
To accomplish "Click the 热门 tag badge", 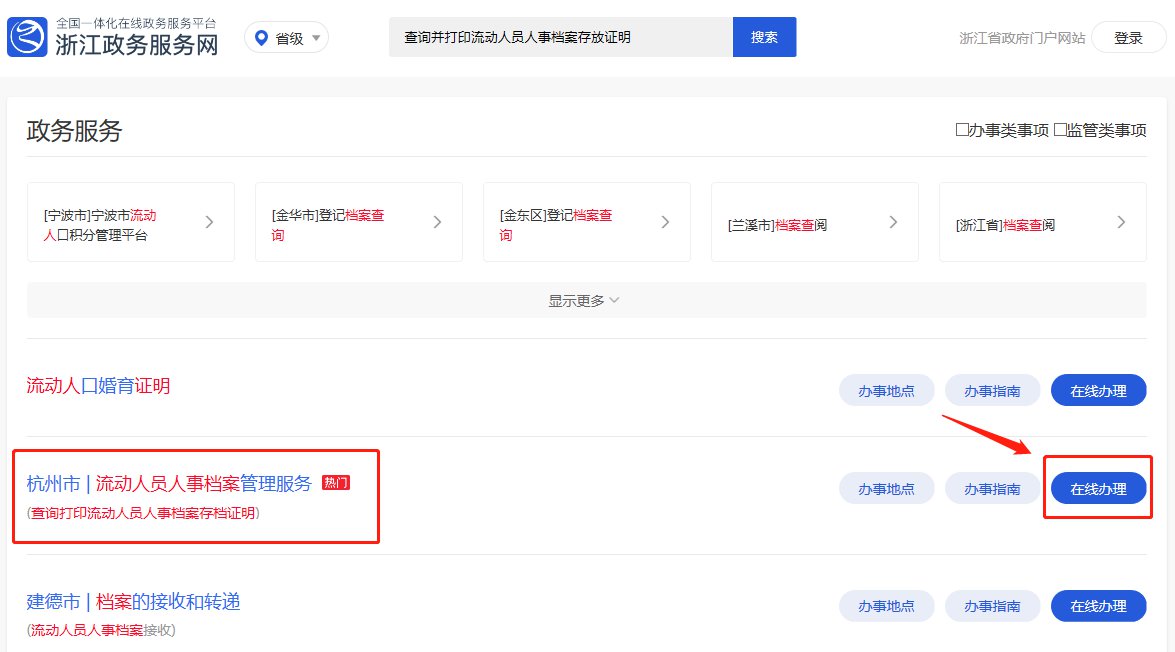I will point(336,484).
